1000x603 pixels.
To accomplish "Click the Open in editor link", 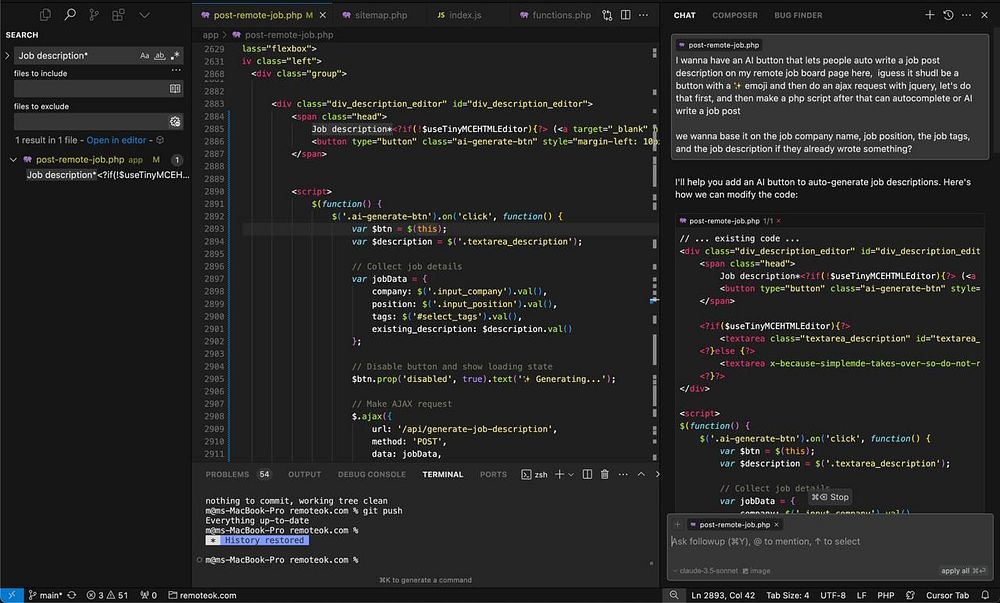I will click(116, 140).
